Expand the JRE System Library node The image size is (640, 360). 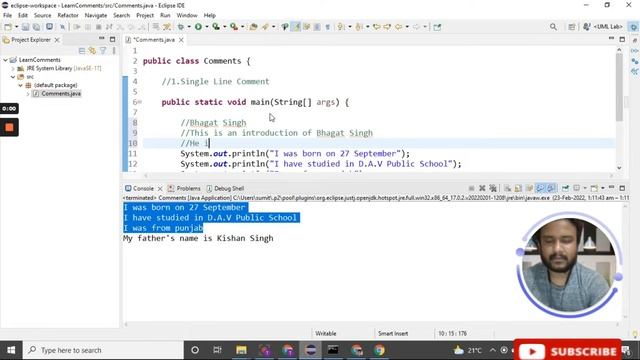pos(13,69)
